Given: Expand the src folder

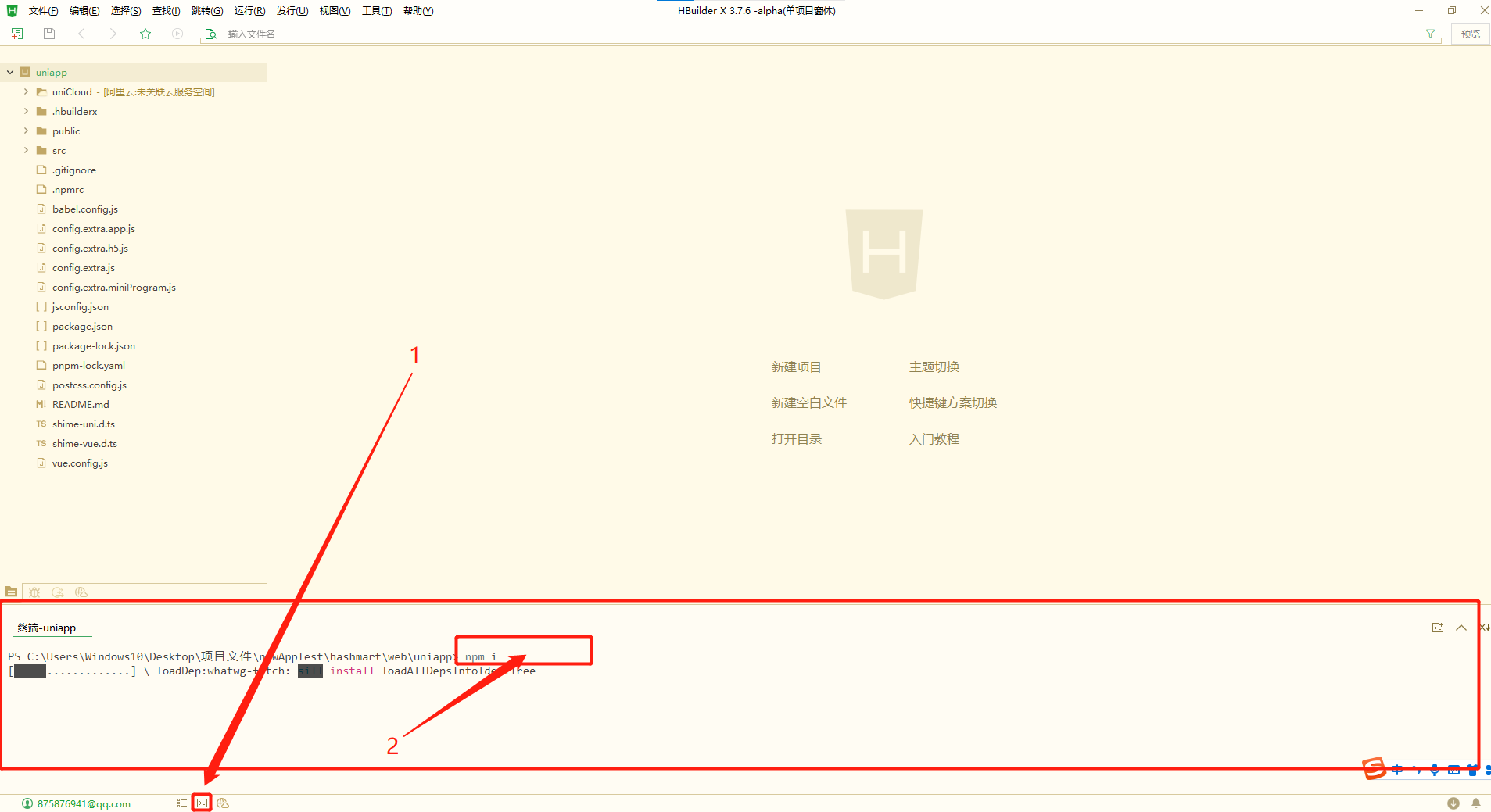Looking at the screenshot, I should [26, 150].
